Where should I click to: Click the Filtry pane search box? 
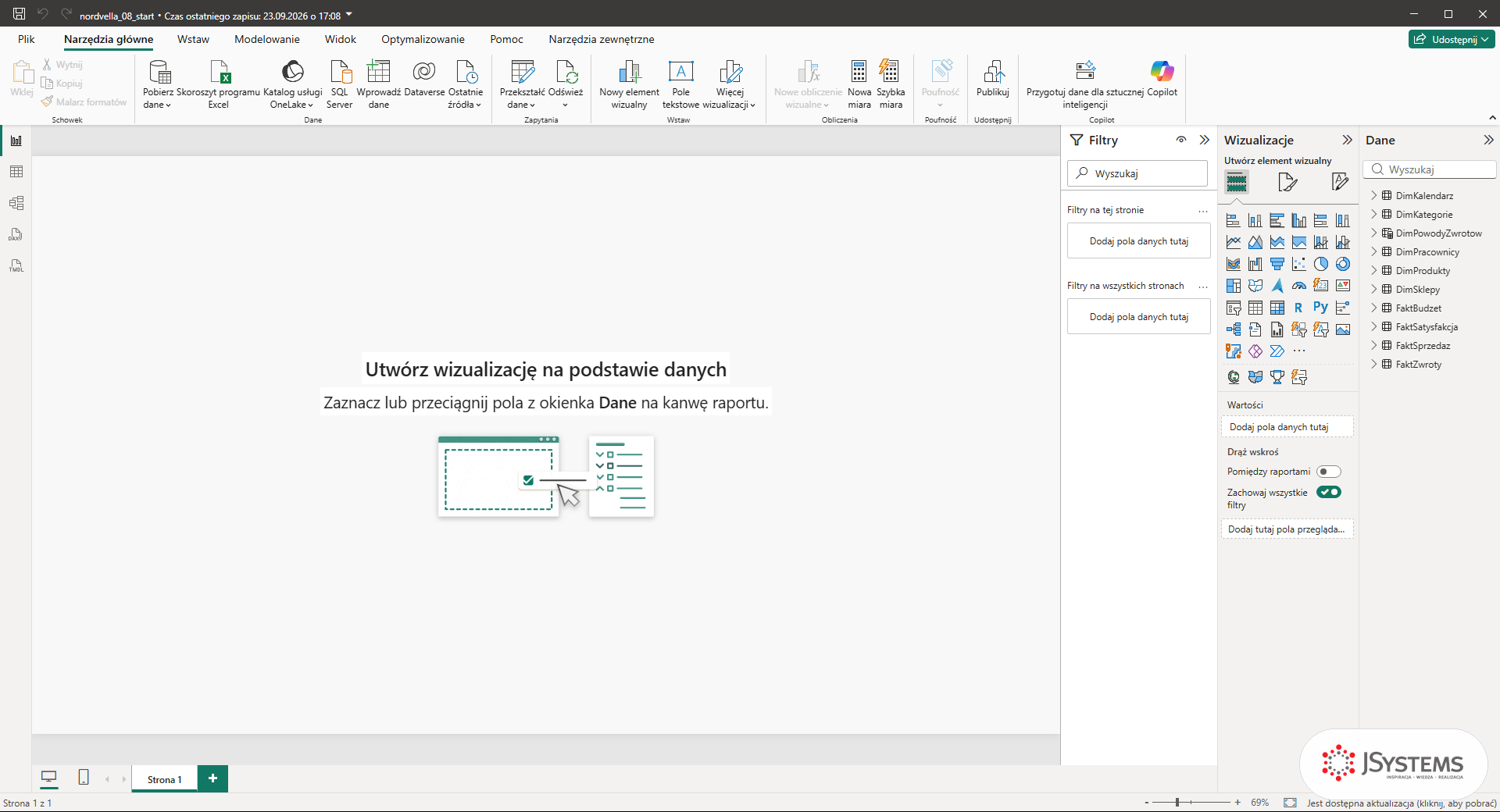coord(1137,173)
